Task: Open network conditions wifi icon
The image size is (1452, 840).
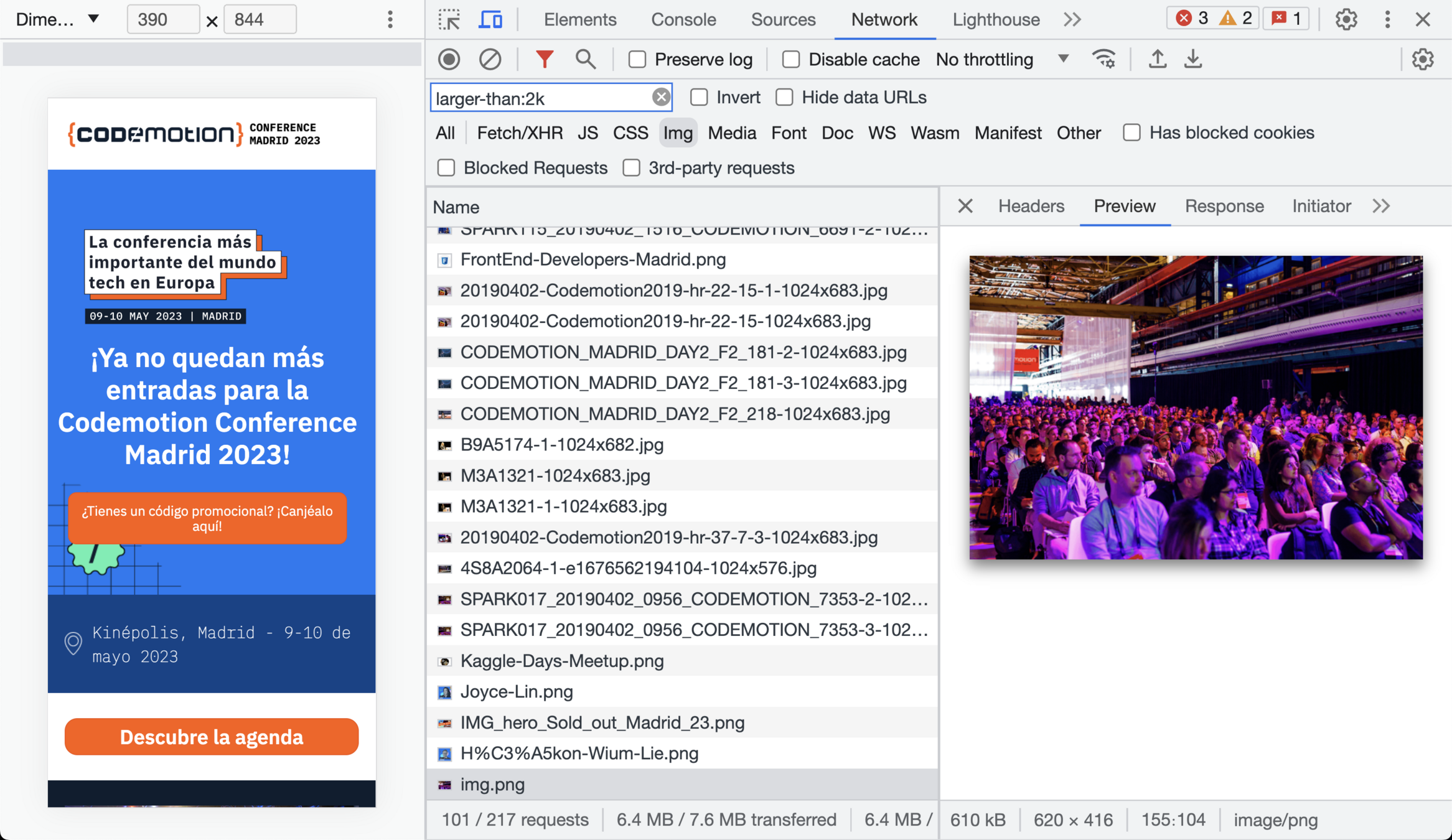Action: [1104, 59]
